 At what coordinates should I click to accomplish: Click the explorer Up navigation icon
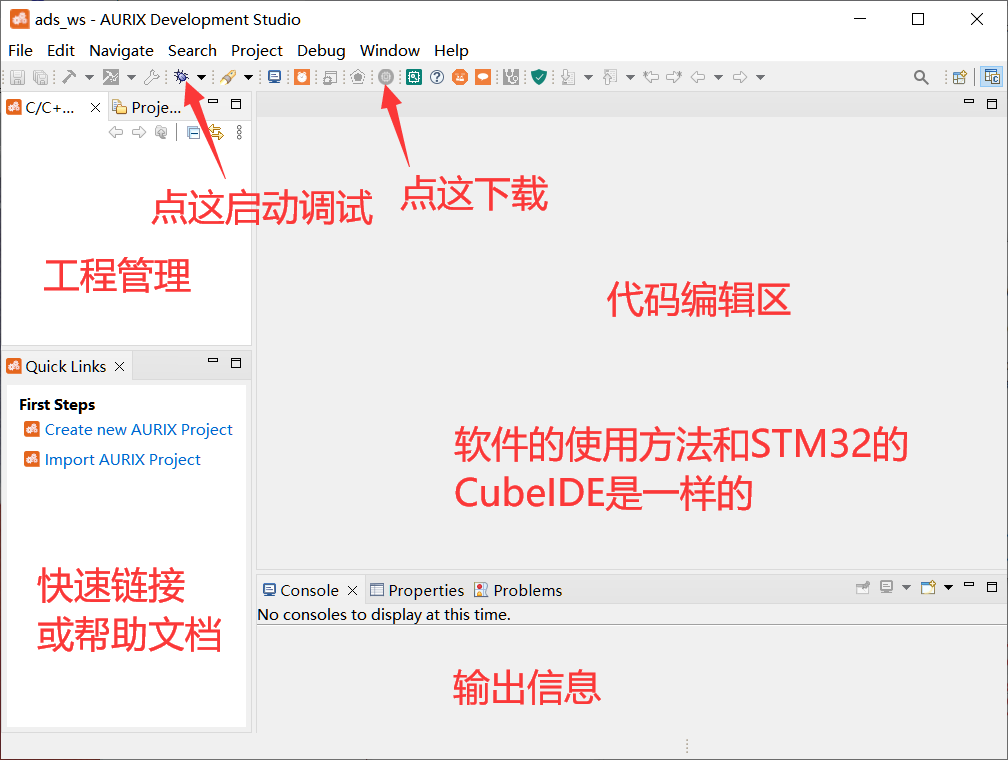[161, 132]
